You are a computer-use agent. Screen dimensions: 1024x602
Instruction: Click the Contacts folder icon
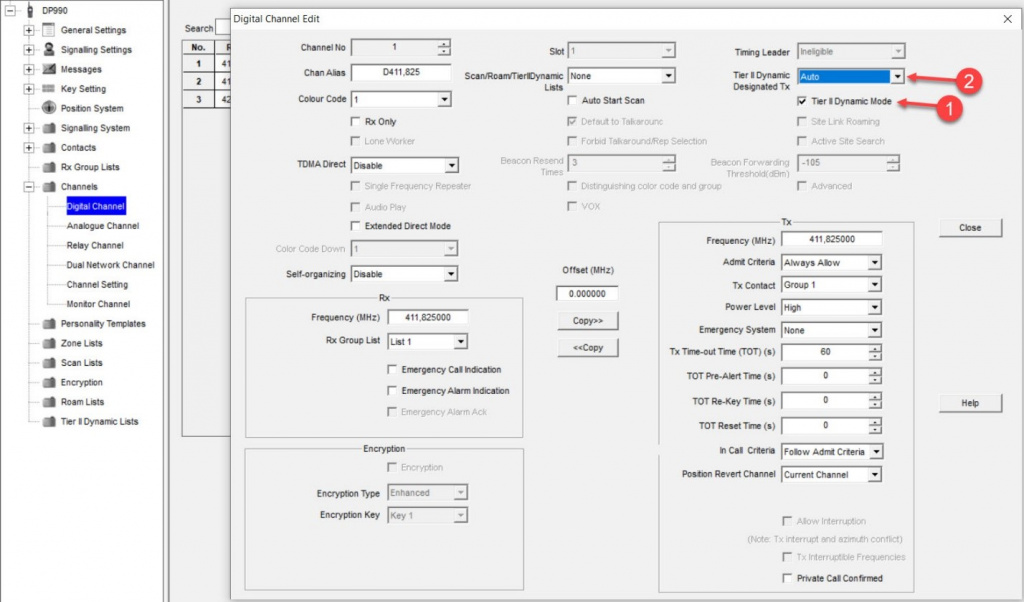48,148
